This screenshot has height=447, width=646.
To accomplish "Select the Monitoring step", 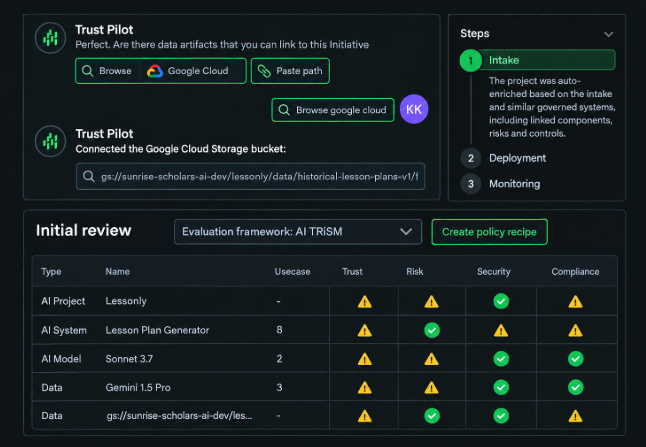I will [x=500, y=184].
